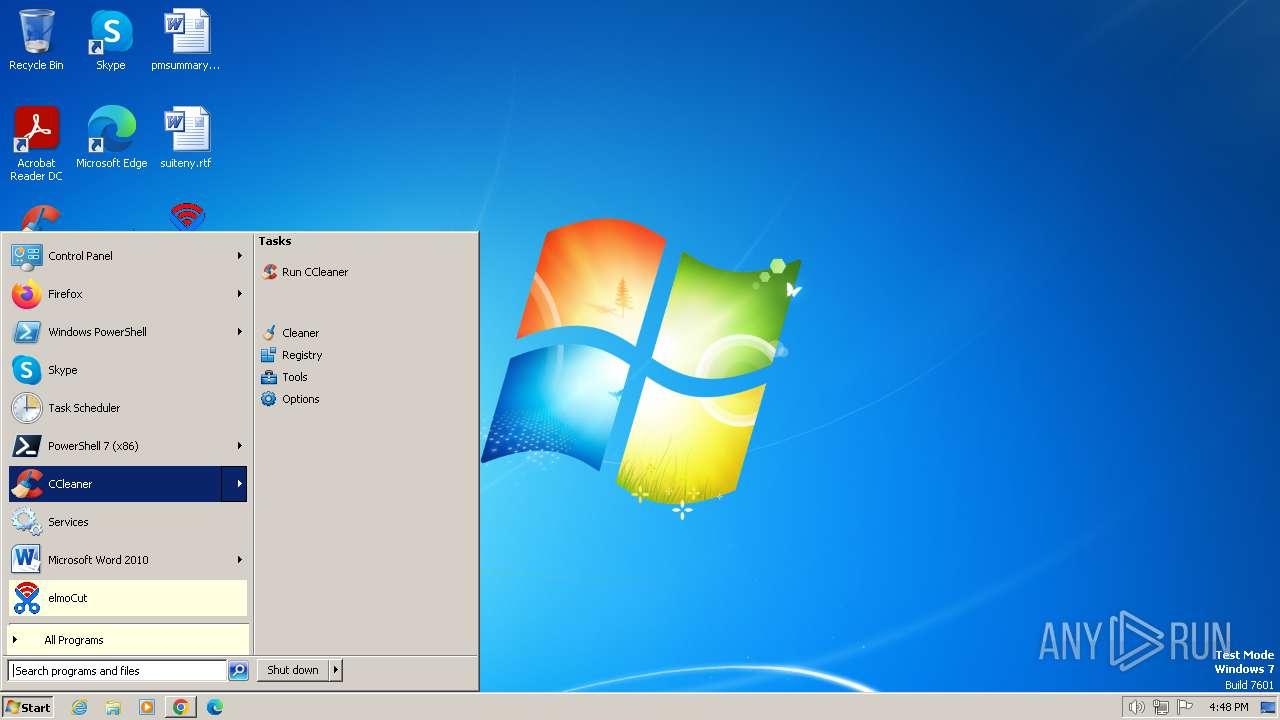Open the Recycle Bin desktop icon
This screenshot has height=720, width=1280.
tap(36, 40)
